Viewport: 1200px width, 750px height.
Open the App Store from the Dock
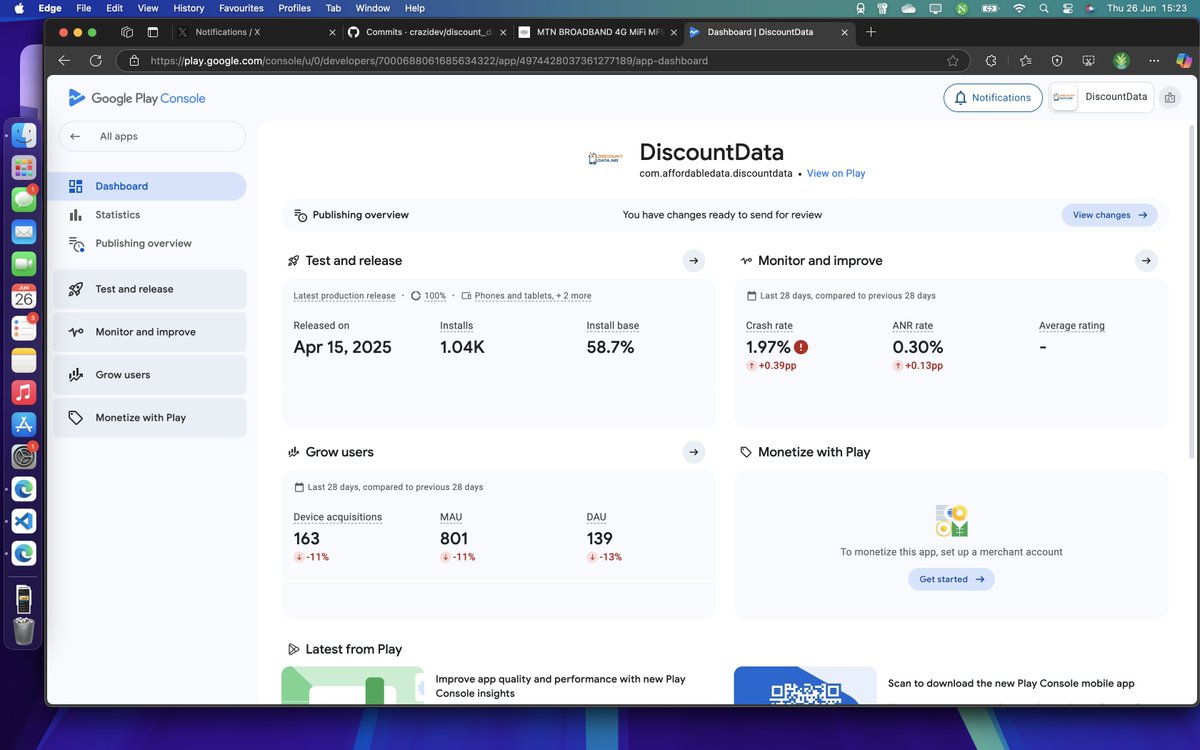pyautogui.click(x=24, y=424)
